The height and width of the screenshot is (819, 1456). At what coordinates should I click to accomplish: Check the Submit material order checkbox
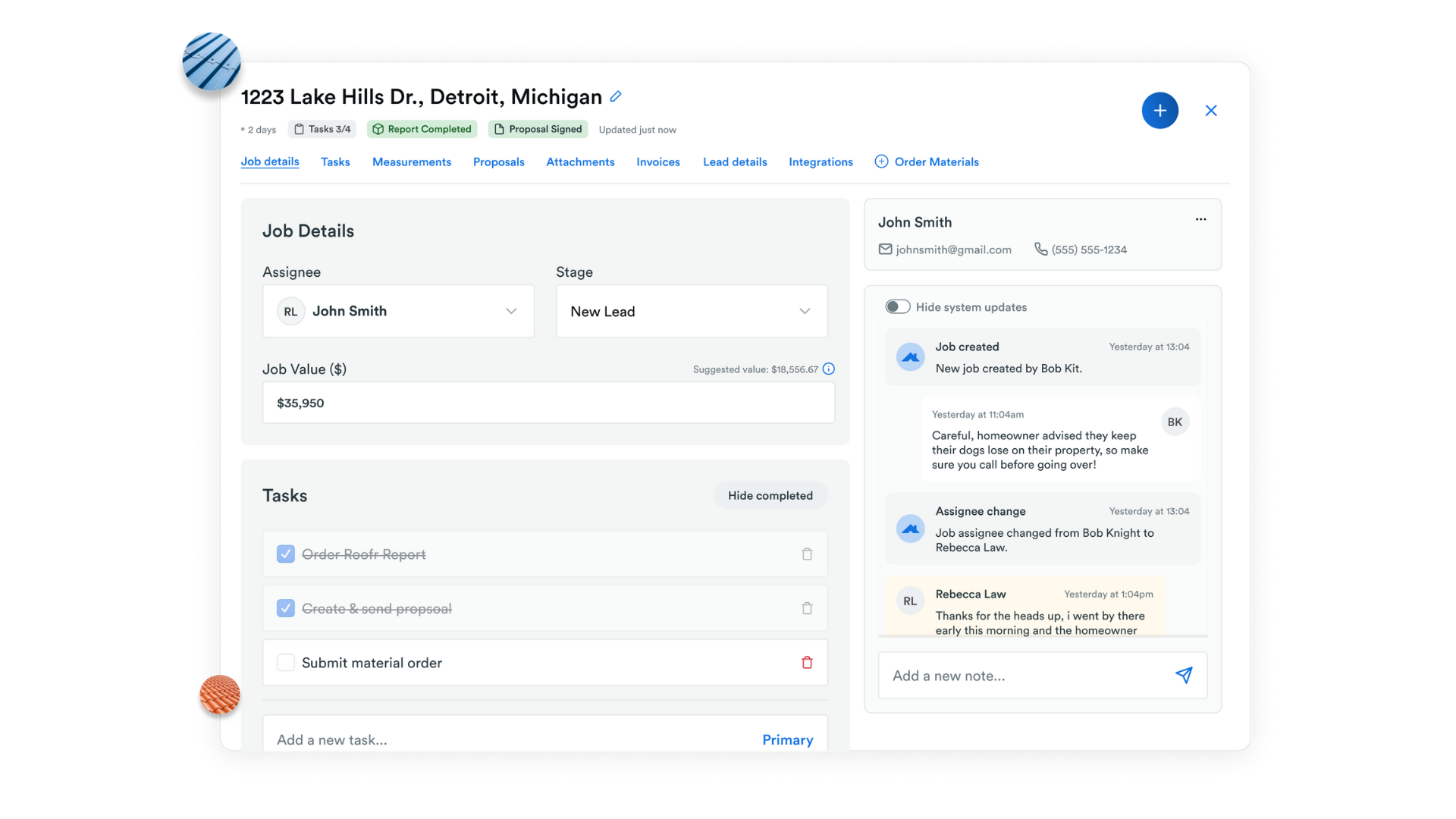[x=286, y=663]
